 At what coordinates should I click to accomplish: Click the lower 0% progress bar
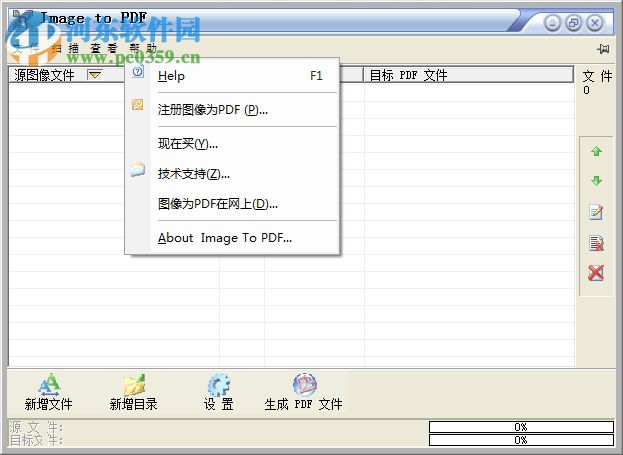(521, 440)
